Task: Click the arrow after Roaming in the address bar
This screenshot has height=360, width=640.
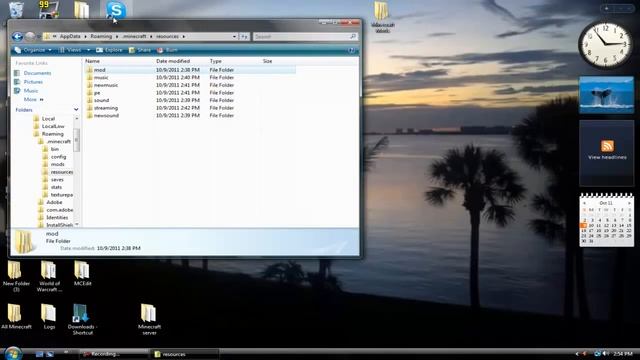Action: 117,36
